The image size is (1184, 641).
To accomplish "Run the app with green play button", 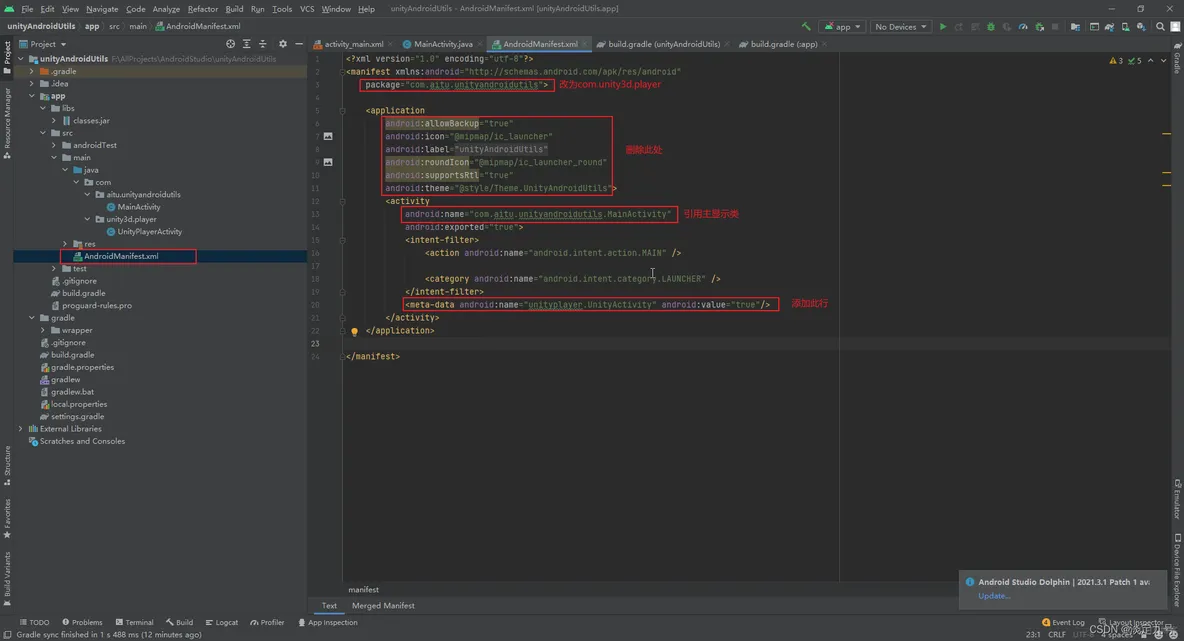I will click(942, 26).
